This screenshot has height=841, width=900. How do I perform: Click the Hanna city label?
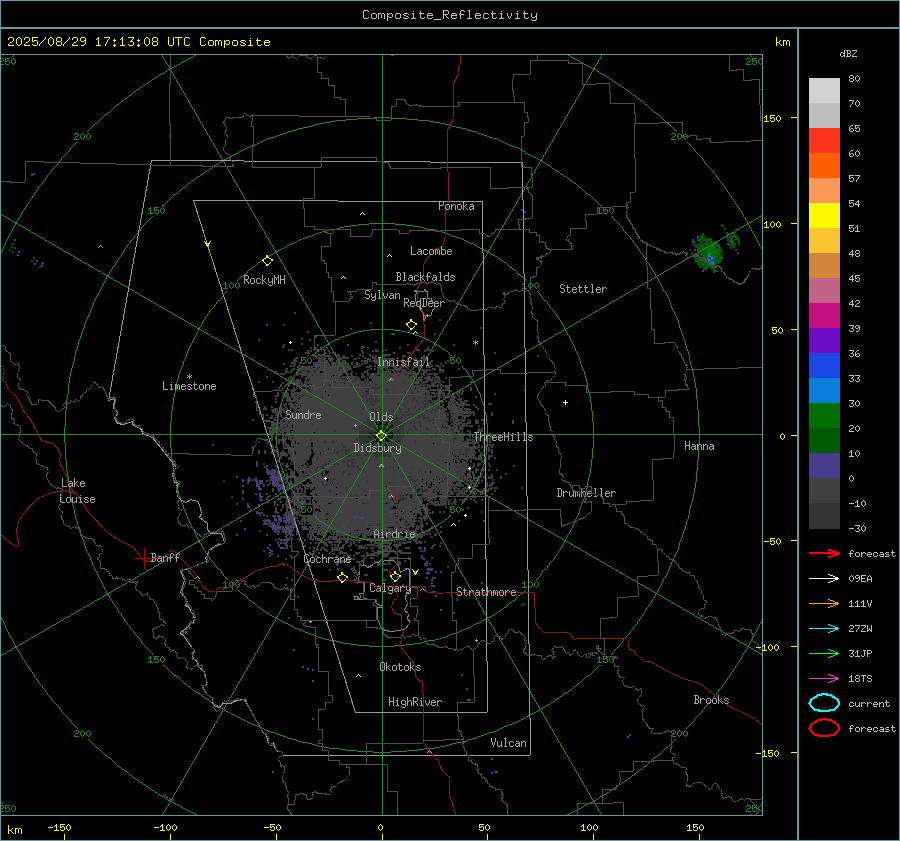pos(699,446)
